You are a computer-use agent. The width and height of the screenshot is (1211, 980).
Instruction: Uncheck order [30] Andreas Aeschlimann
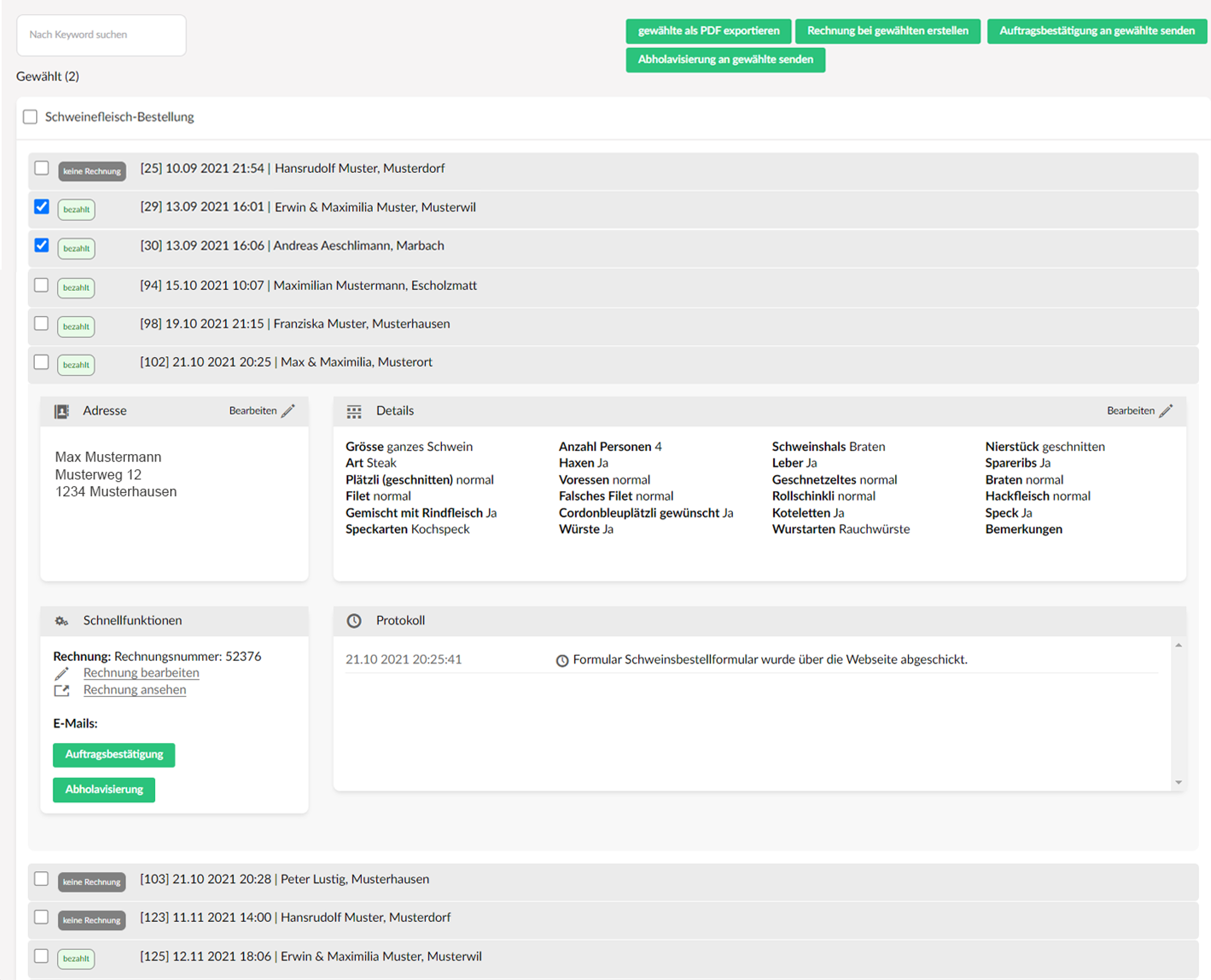(41, 245)
